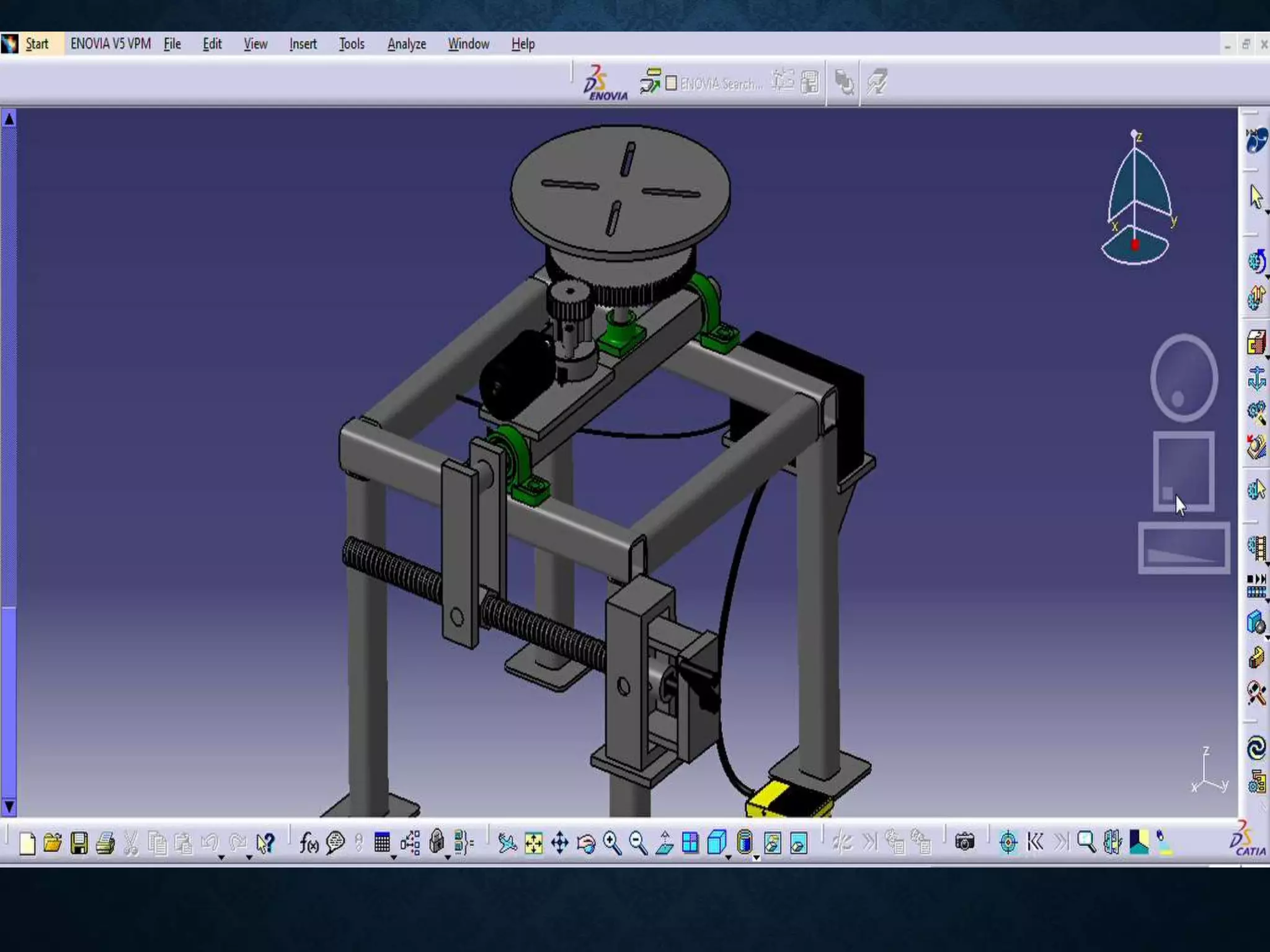Click the Zoom In magnifier
Image resolution: width=1270 pixels, height=952 pixels.
click(x=611, y=843)
